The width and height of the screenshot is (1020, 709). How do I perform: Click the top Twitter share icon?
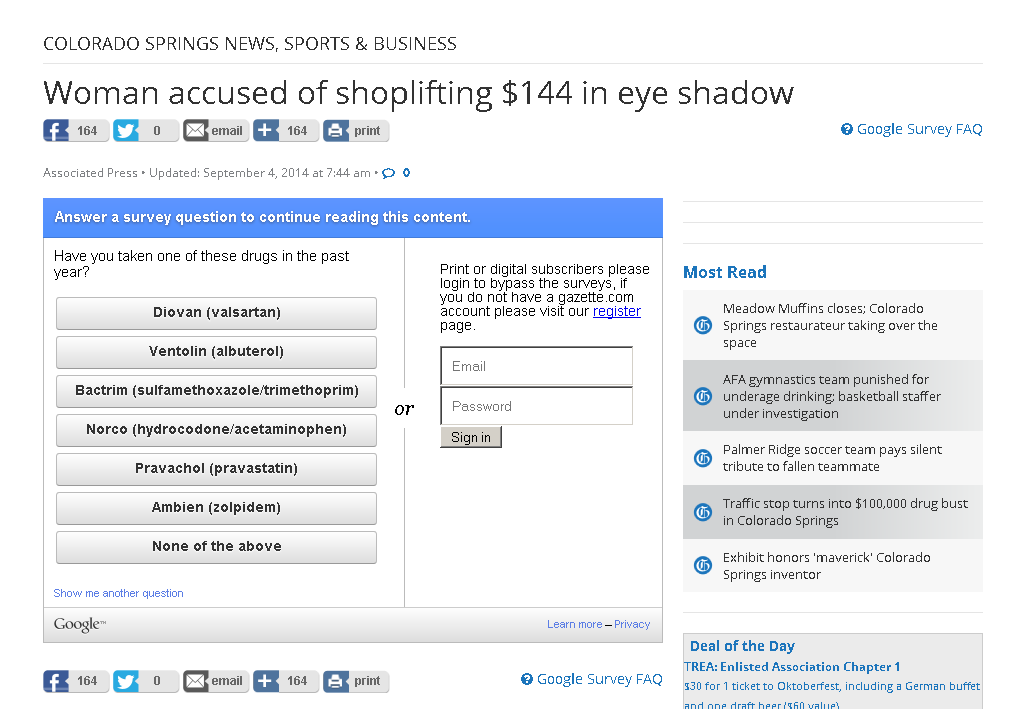(126, 131)
